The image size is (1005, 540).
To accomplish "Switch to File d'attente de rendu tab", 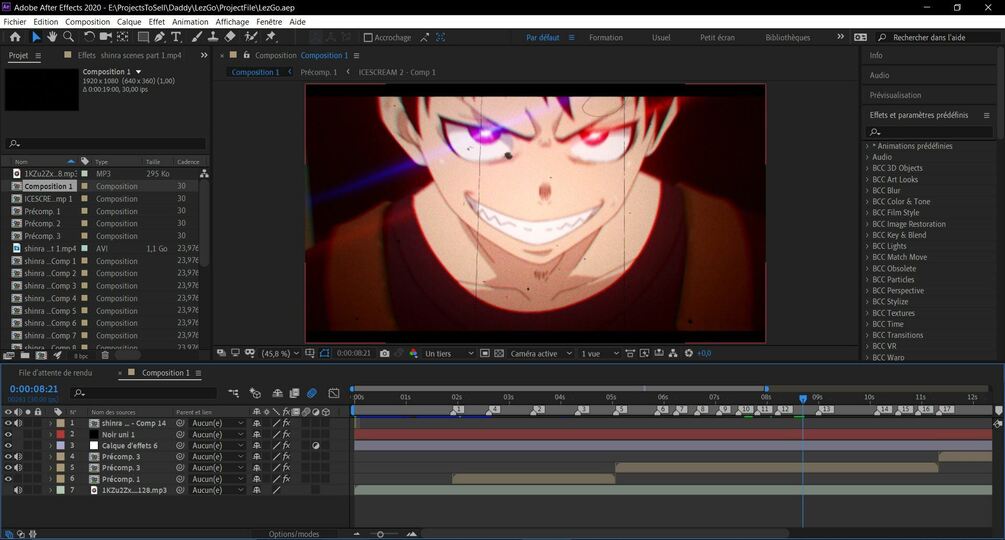I will click(x=56, y=373).
